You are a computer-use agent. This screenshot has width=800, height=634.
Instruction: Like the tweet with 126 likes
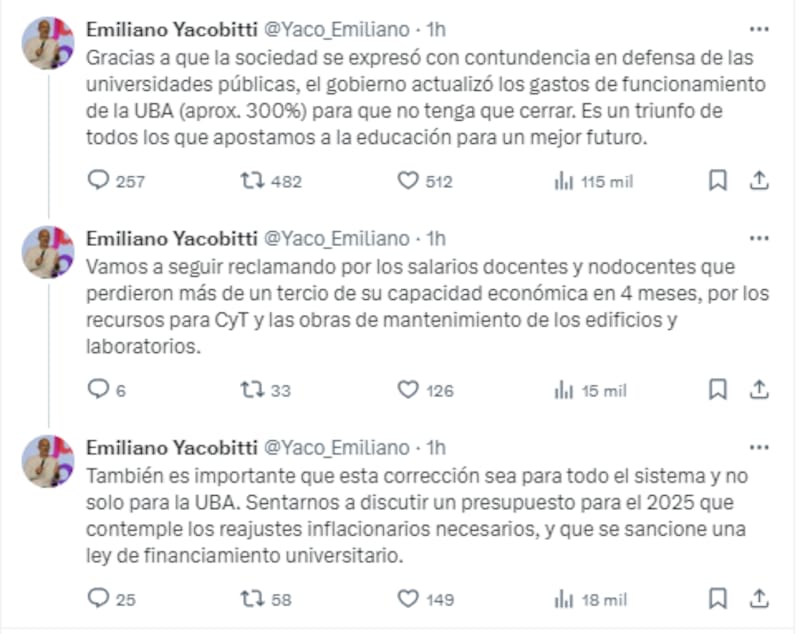point(407,390)
